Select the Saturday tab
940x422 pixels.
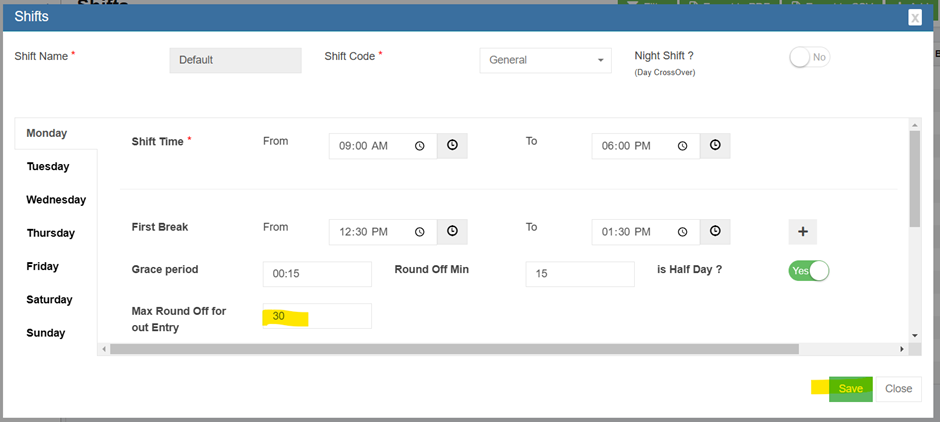click(x=48, y=300)
